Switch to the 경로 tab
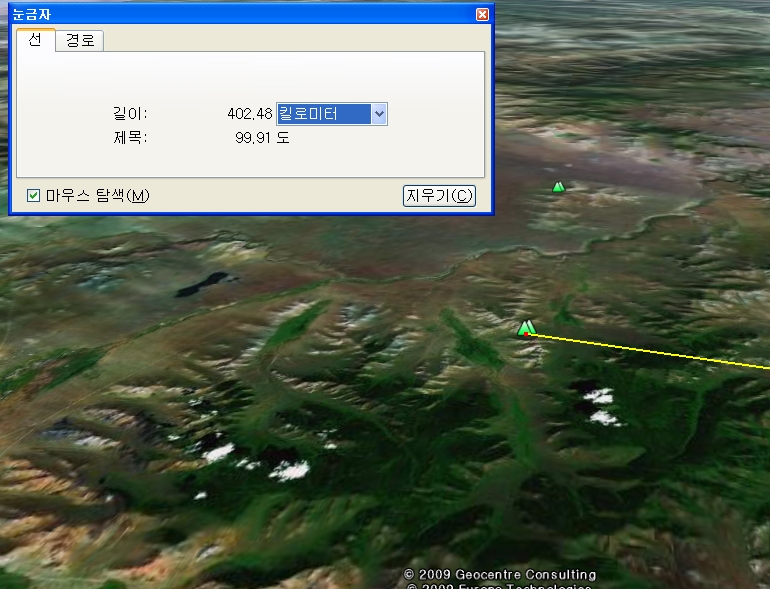 [80, 40]
